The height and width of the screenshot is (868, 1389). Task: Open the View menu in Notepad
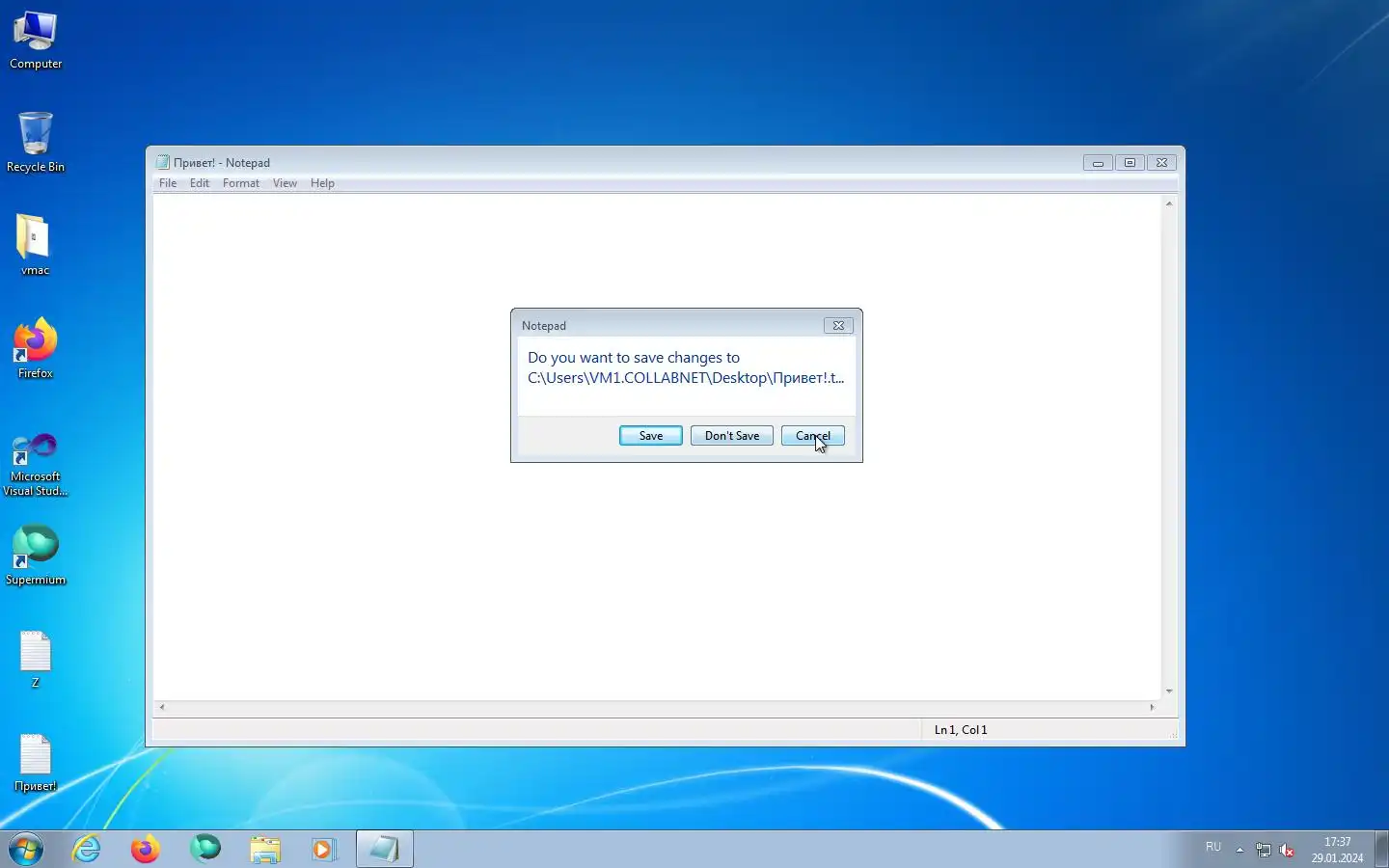(285, 183)
